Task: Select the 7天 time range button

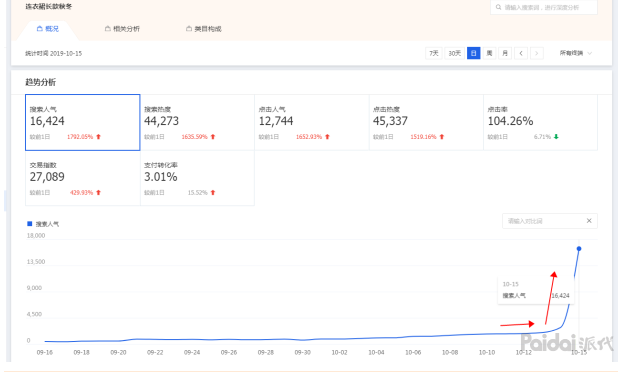Action: pyautogui.click(x=434, y=53)
